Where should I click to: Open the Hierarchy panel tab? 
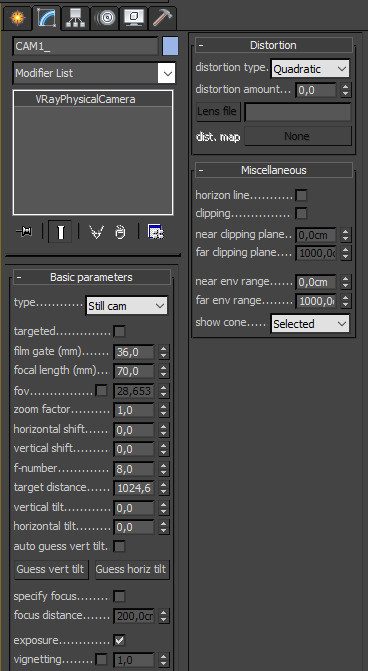tap(75, 18)
